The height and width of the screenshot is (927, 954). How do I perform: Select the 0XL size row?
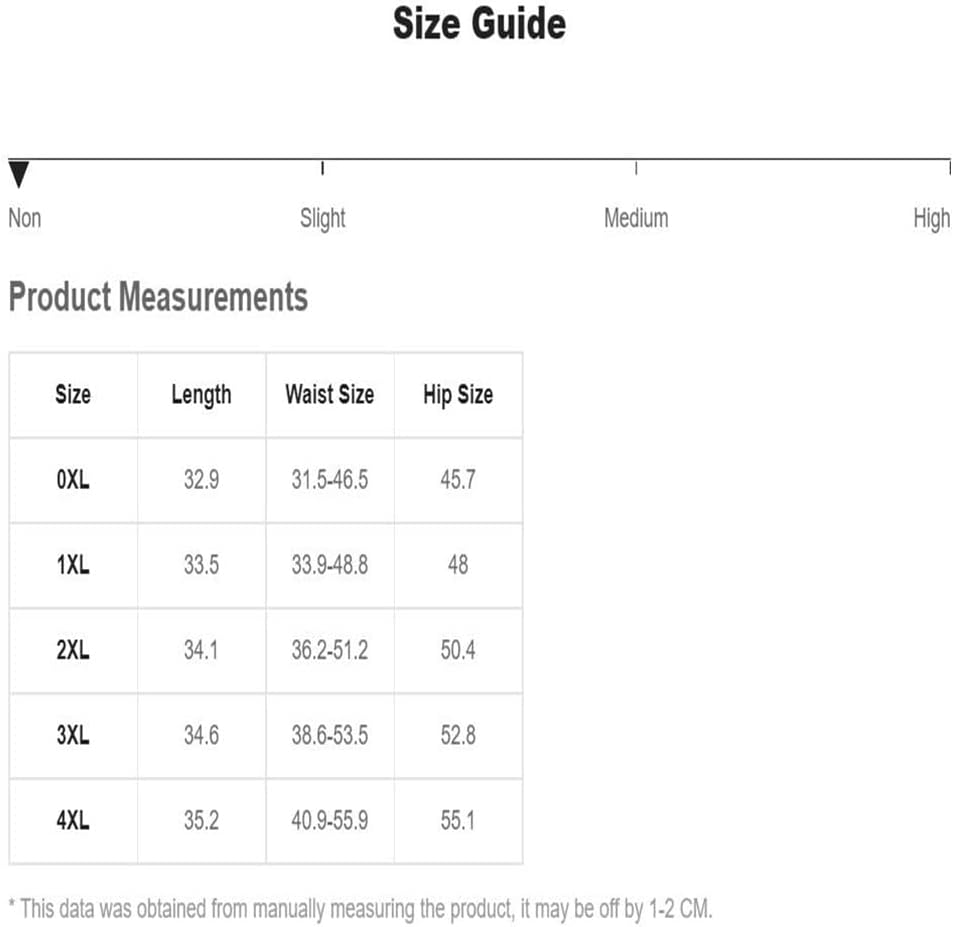[x=73, y=480]
